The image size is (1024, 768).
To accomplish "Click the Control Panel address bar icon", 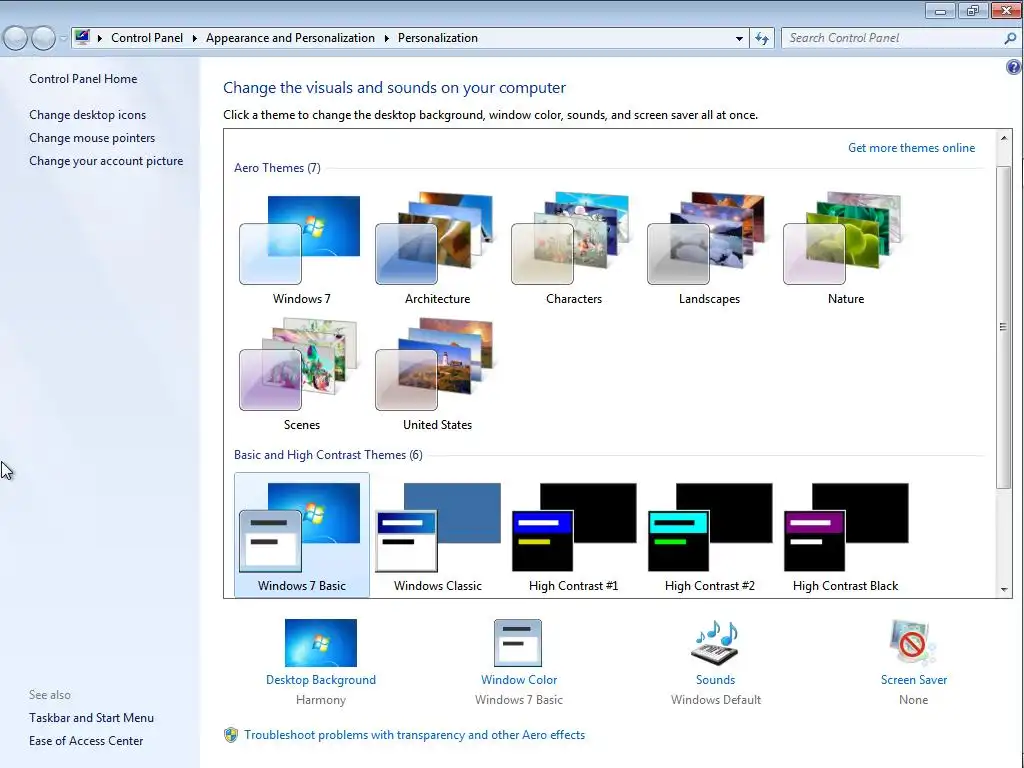I will point(82,37).
